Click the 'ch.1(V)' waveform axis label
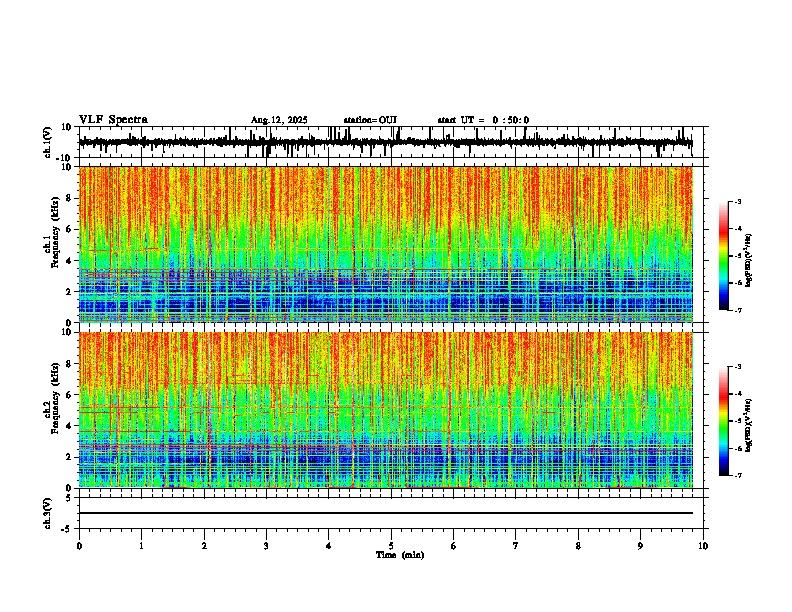The image size is (792, 612). click(48, 142)
